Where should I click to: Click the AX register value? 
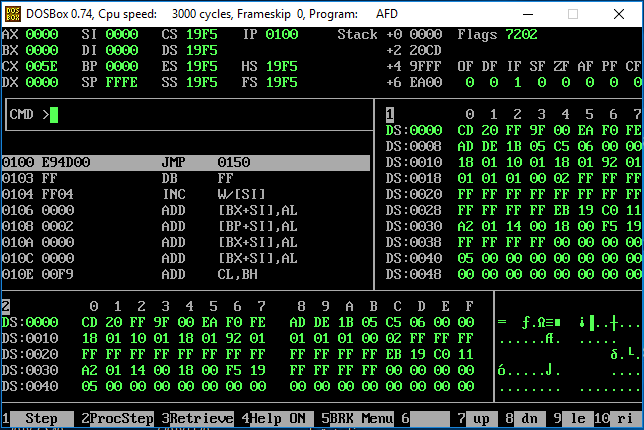point(42,34)
